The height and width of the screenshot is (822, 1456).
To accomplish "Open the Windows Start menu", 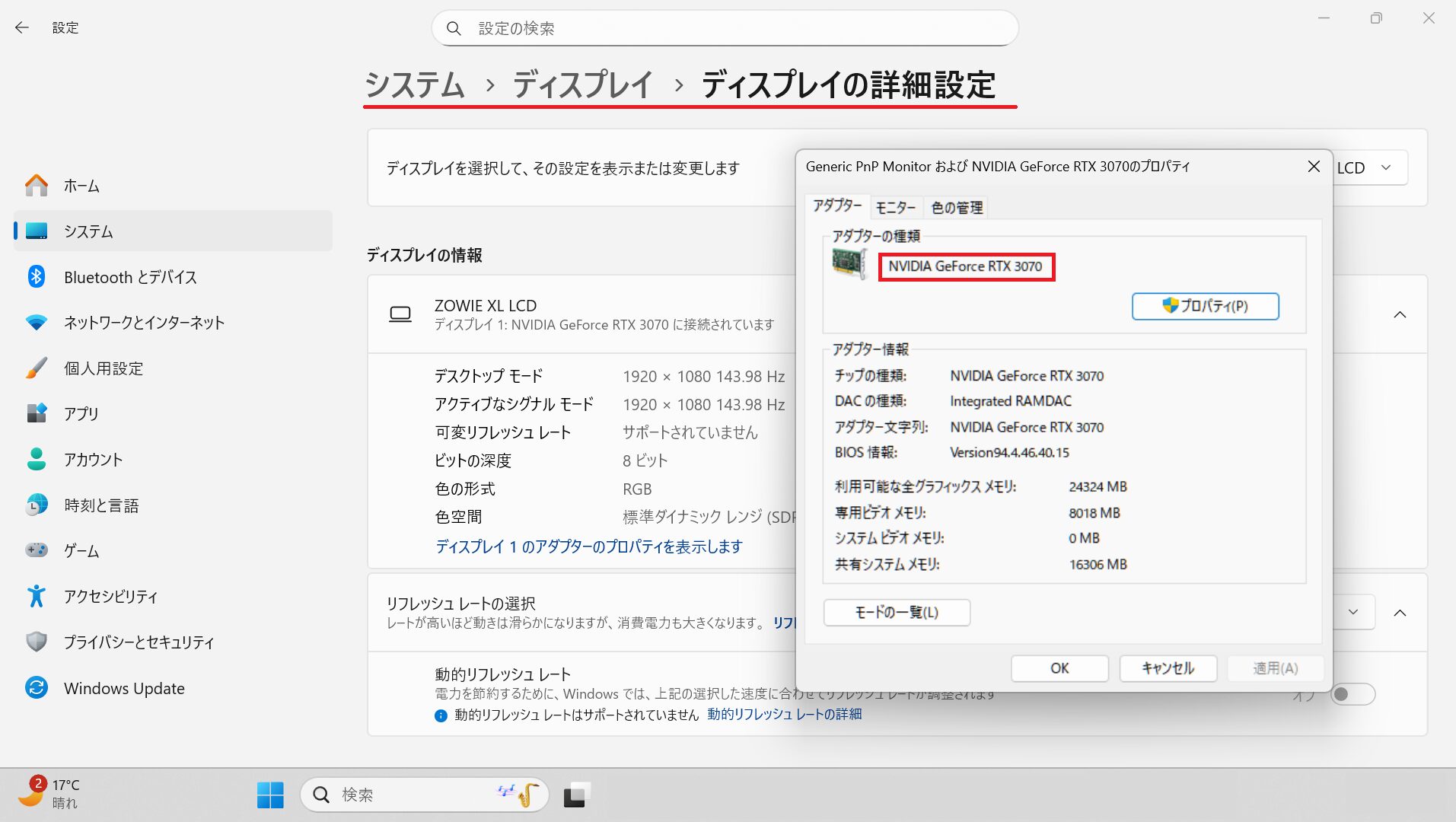I will [270, 795].
